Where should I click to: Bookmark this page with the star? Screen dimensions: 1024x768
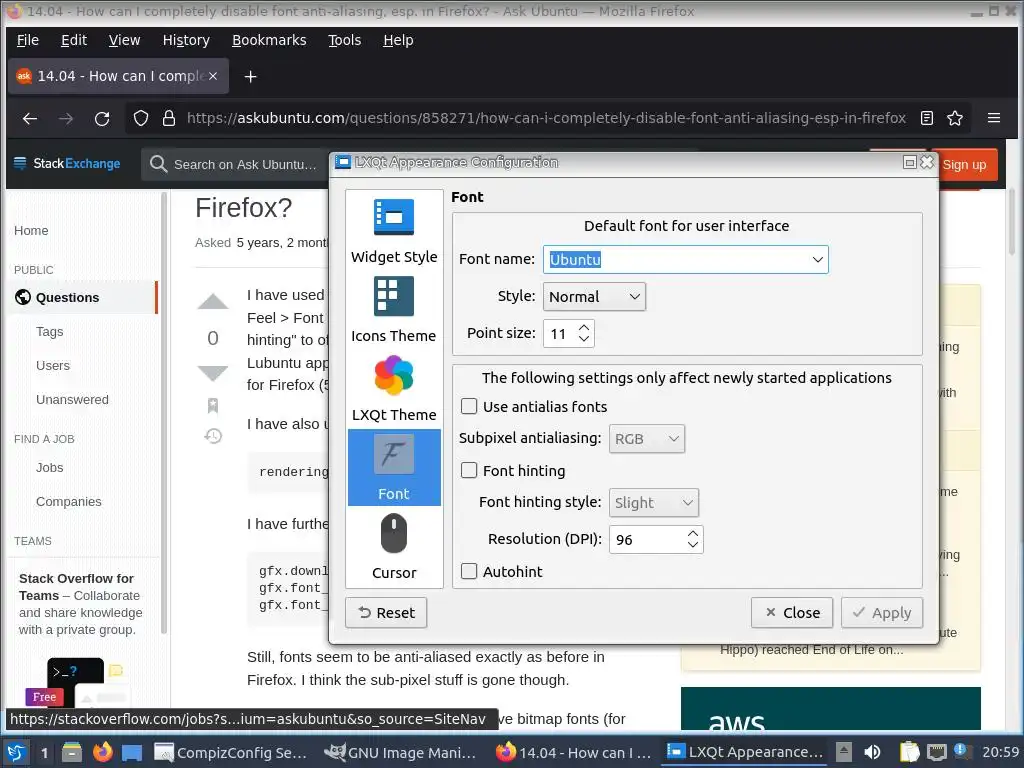click(x=955, y=118)
